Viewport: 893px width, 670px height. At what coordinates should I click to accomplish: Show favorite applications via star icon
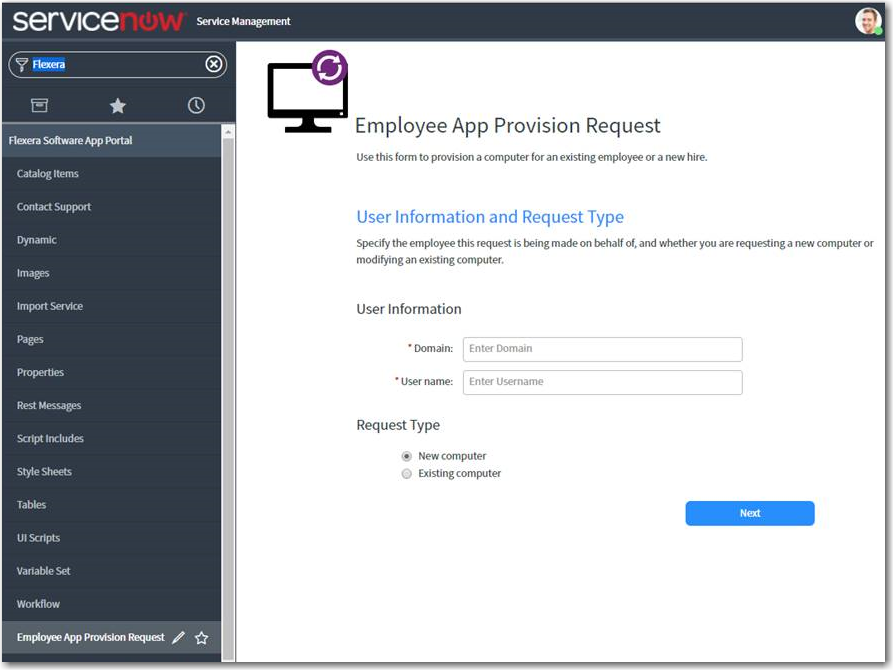tap(117, 104)
